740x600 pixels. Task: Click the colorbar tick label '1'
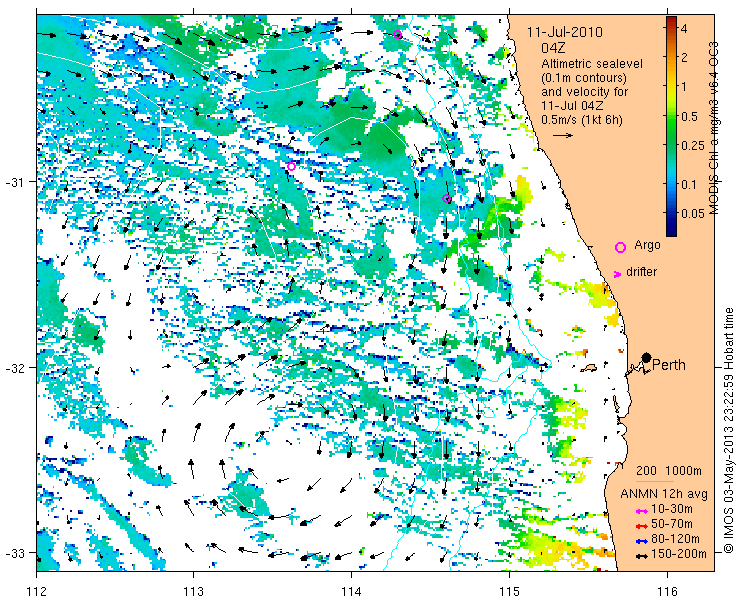684,86
